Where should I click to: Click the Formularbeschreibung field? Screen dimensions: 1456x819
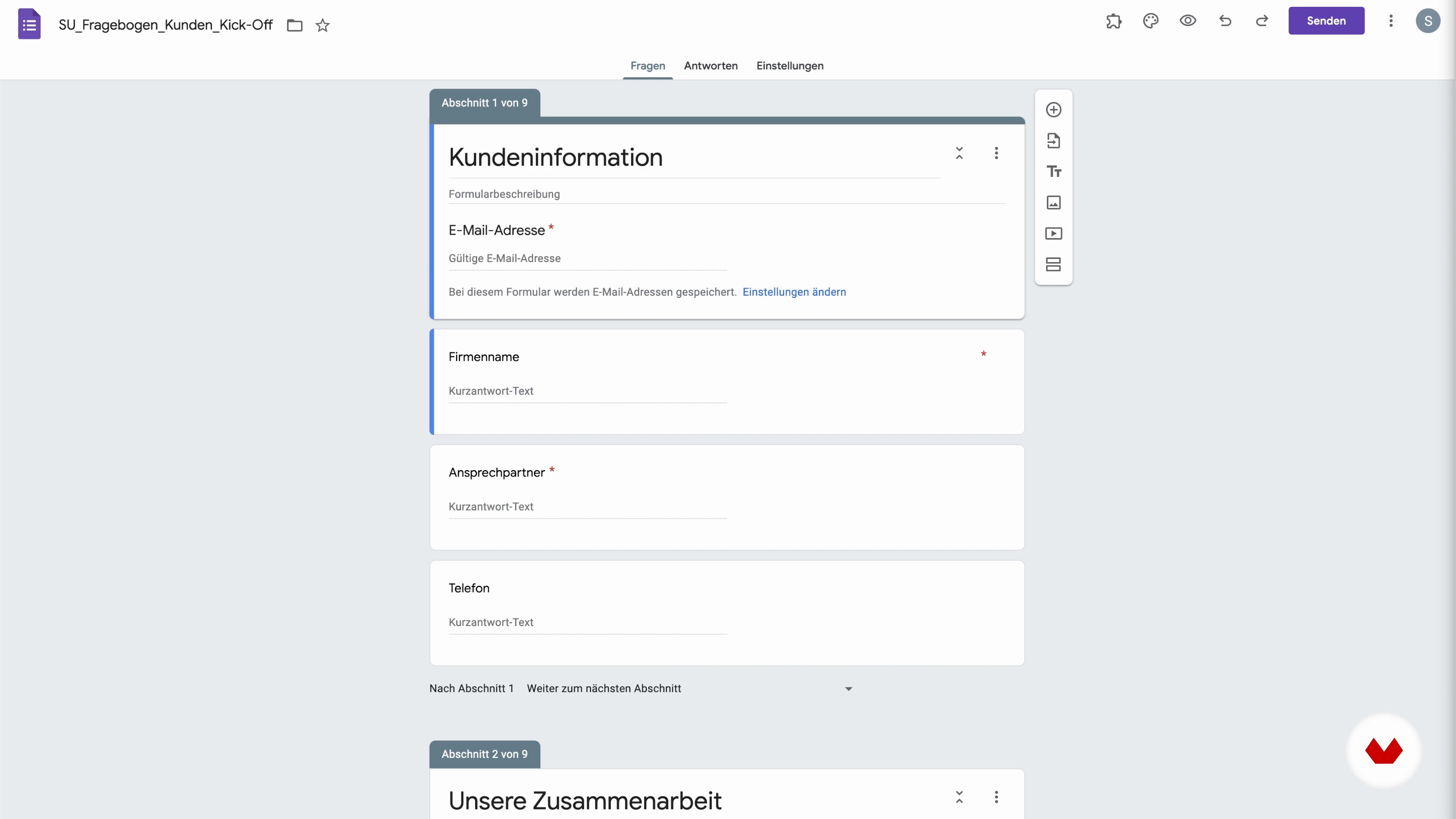727,194
